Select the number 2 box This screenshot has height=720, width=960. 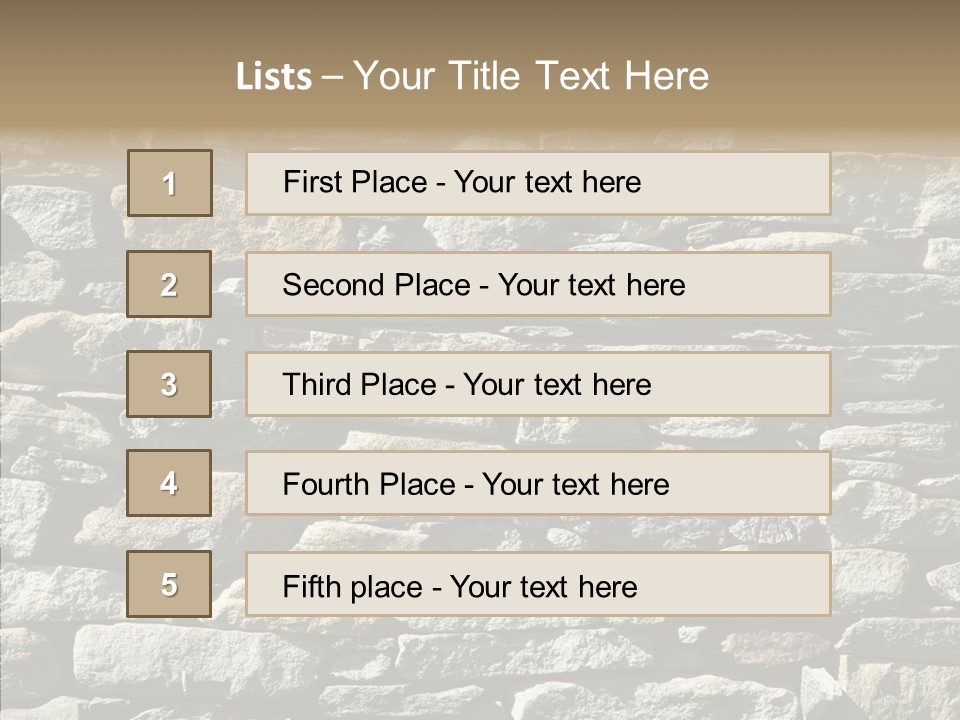pos(169,283)
